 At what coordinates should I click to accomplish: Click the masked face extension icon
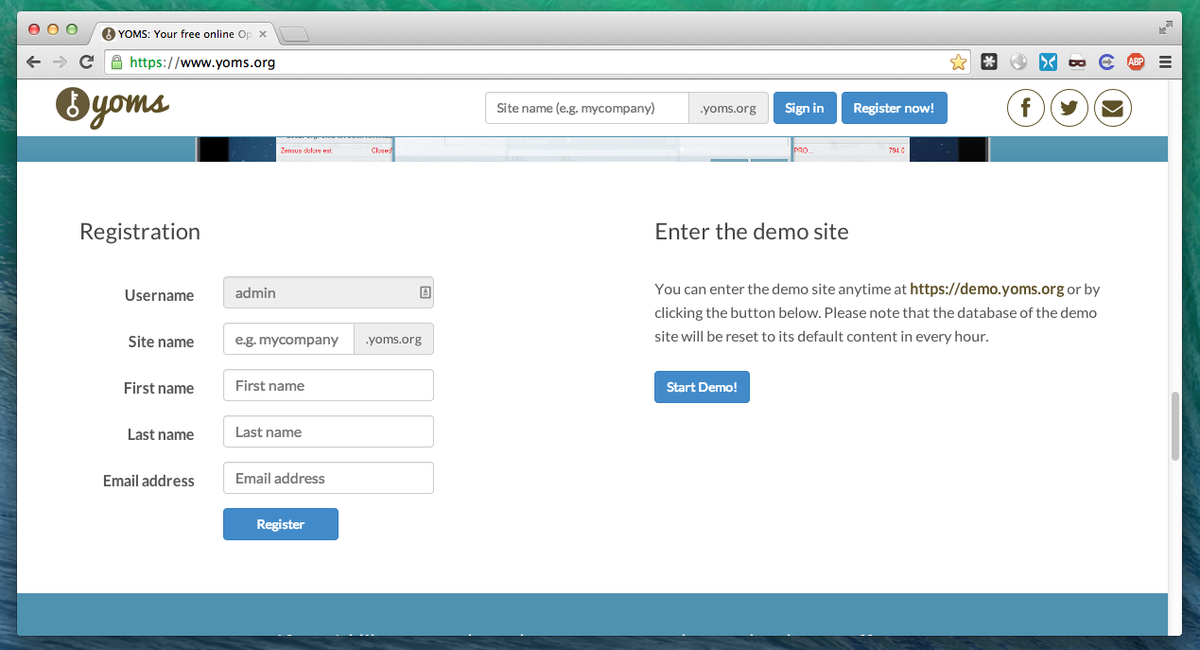1077,62
